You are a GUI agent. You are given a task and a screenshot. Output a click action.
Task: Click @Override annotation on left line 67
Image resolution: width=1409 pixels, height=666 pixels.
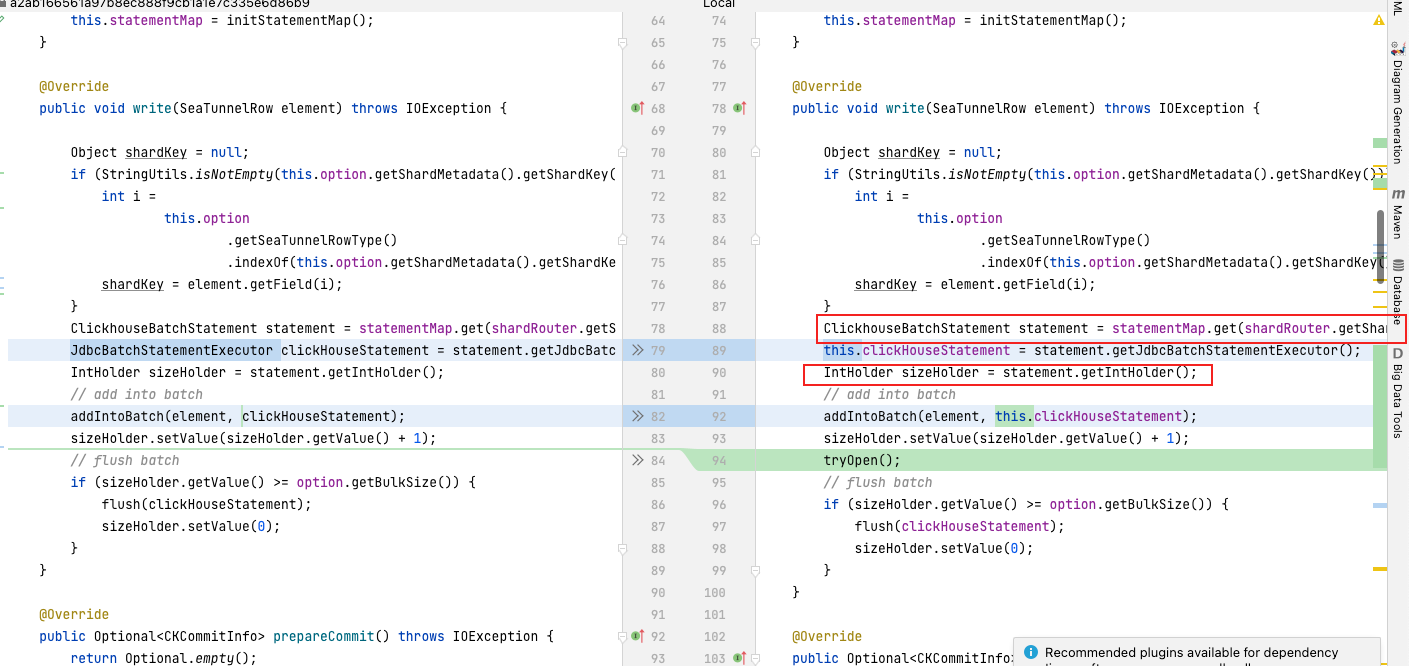coord(74,86)
